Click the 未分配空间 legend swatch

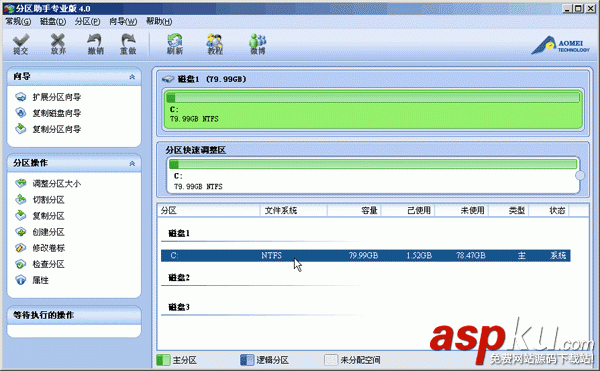click(x=331, y=360)
